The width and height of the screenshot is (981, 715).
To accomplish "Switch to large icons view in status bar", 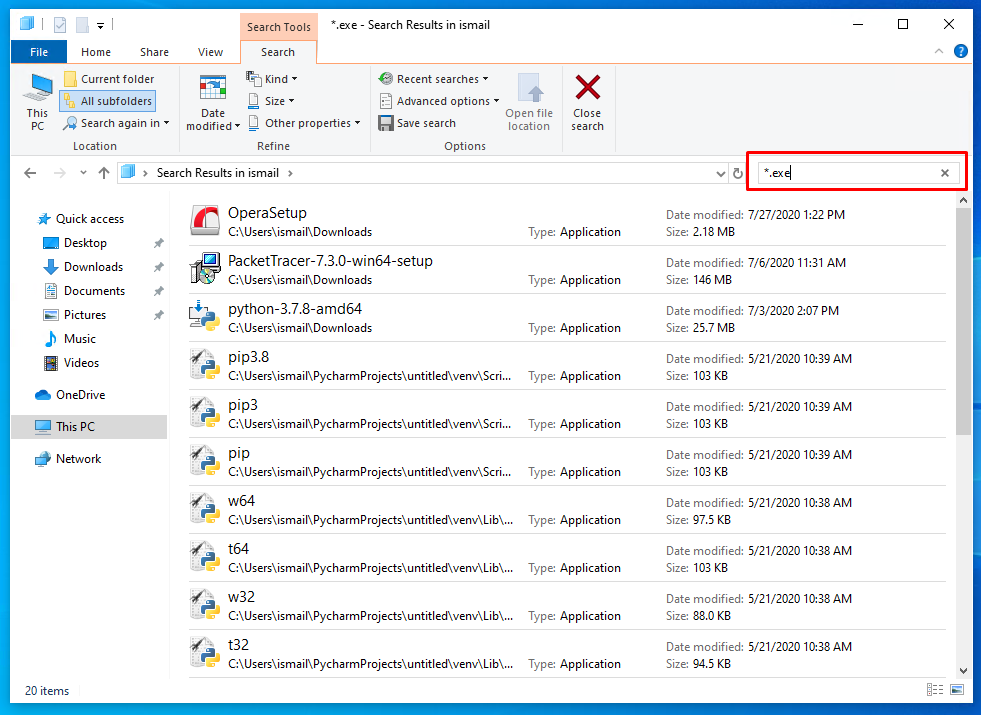I will tap(957, 689).
